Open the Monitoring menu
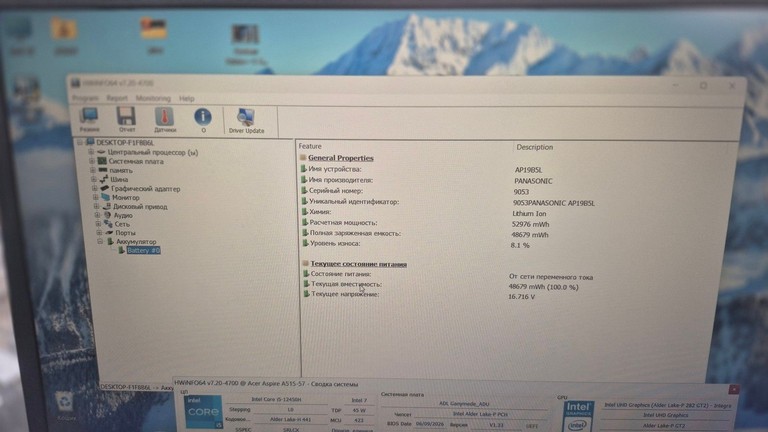 point(153,98)
